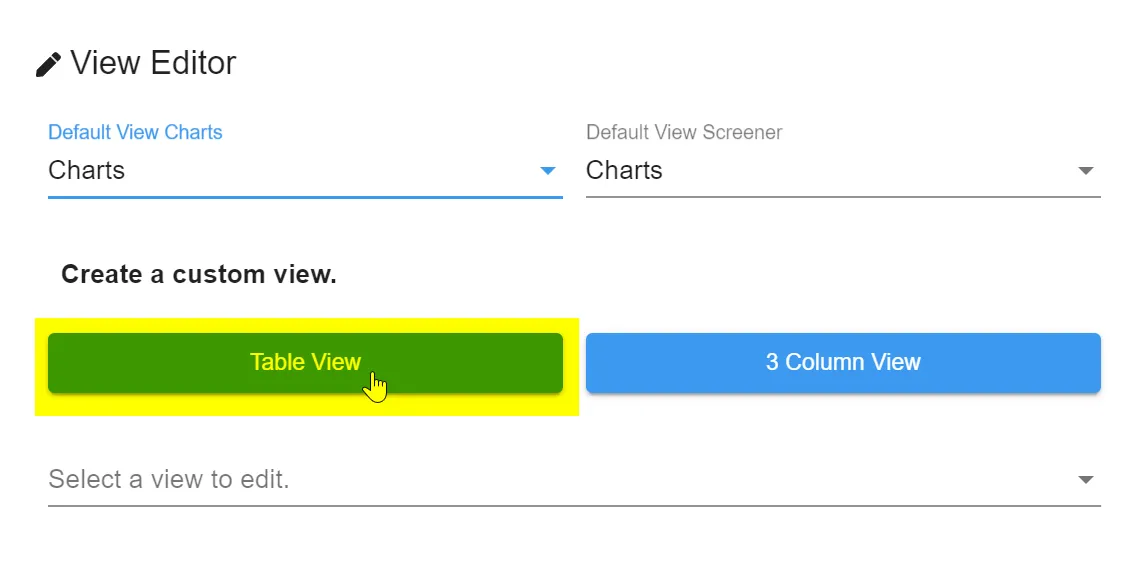Image resolution: width=1142 pixels, height=575 pixels.
Task: Click the pencil icon beside View Editor
Action: pos(48,65)
